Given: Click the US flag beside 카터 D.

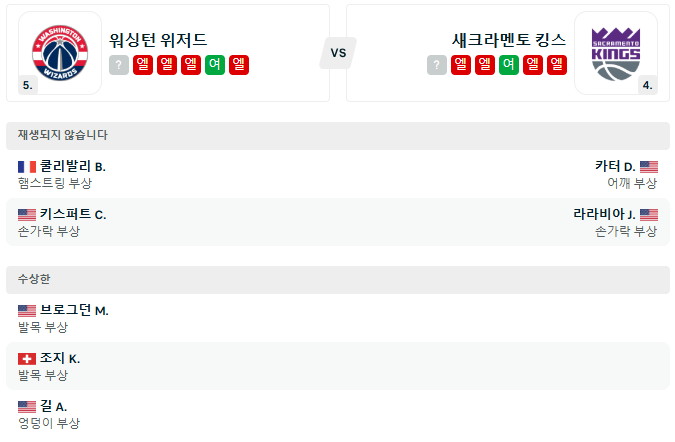Looking at the screenshot, I should click(x=649, y=167).
